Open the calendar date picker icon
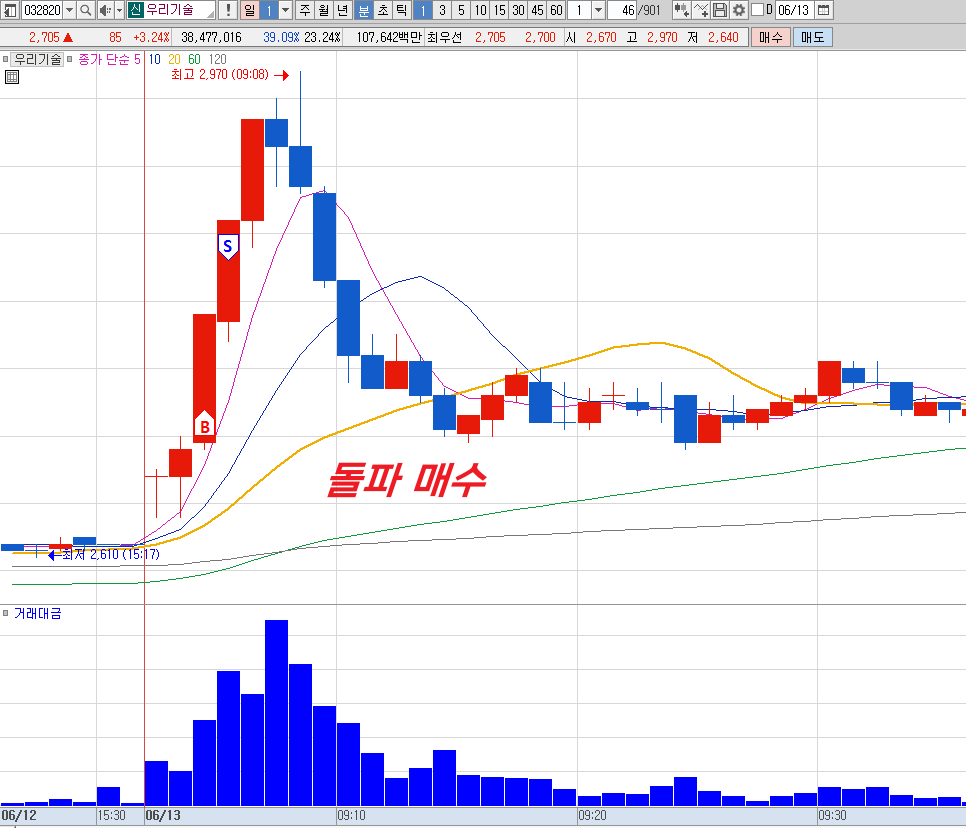Image resolution: width=966 pixels, height=828 pixels. [x=823, y=10]
